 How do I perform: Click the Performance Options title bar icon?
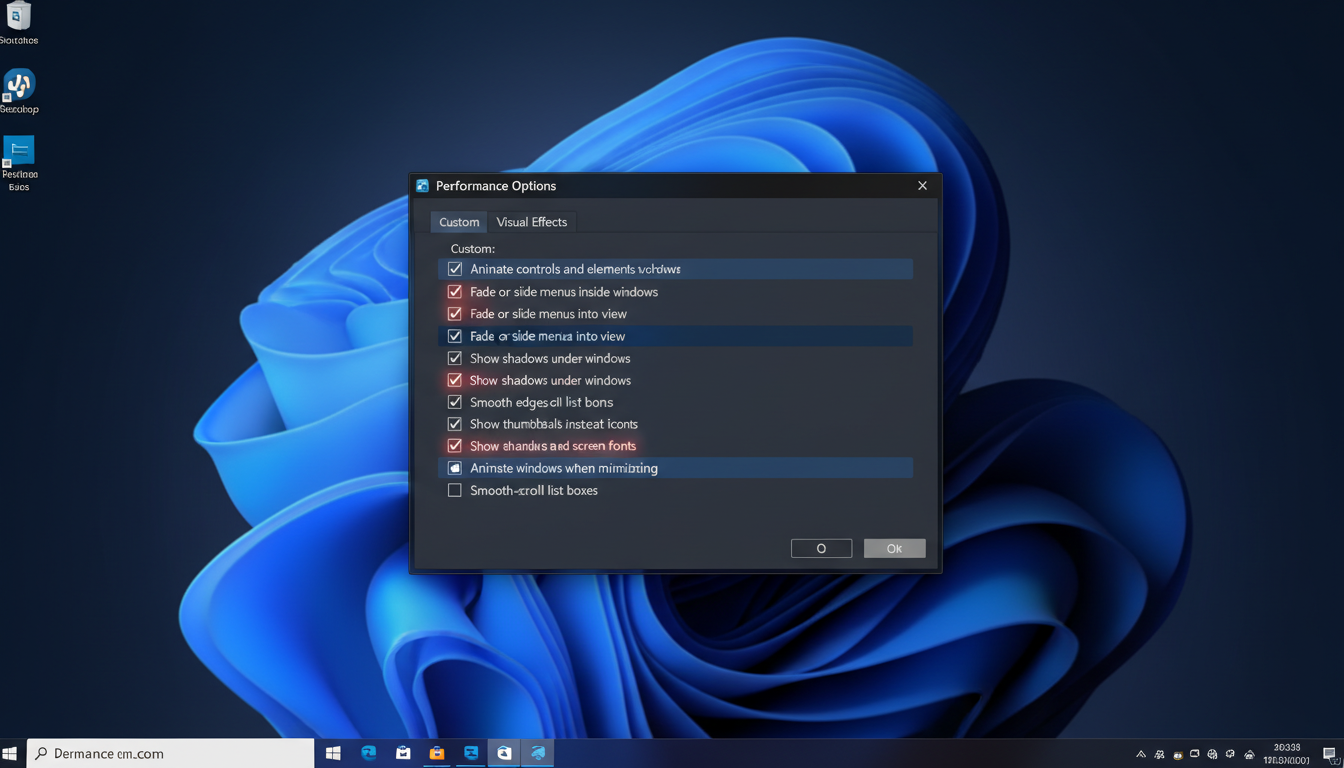pos(424,186)
